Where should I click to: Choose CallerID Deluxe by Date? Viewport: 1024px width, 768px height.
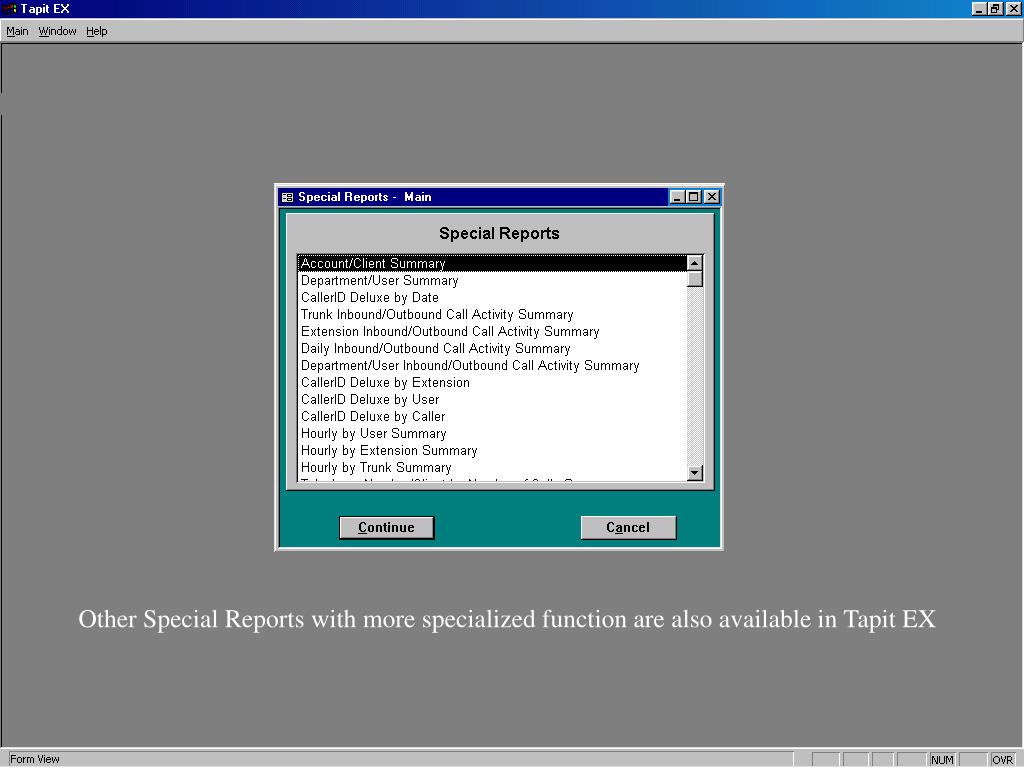[x=492, y=298]
